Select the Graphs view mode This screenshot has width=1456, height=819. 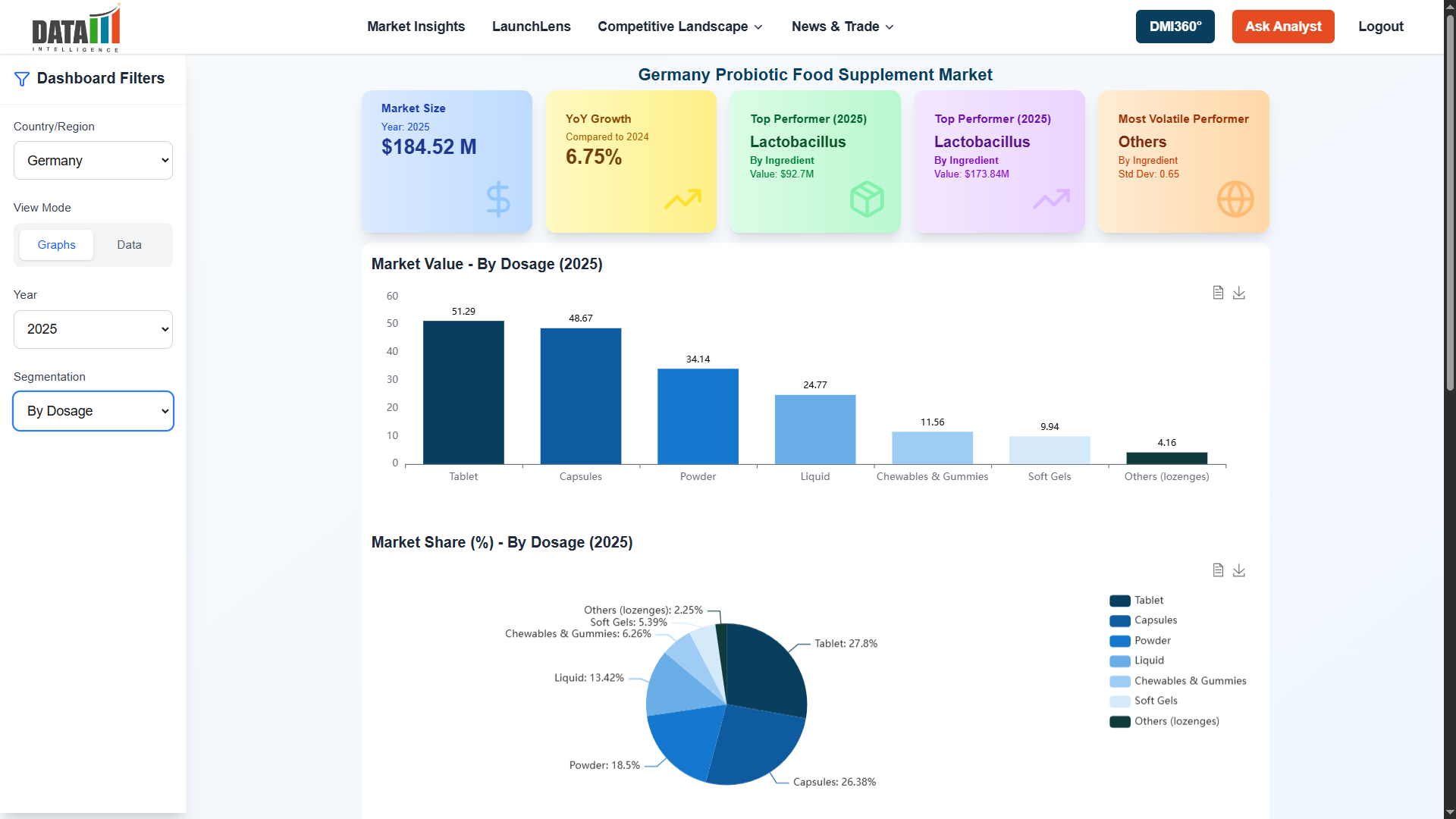pos(56,244)
